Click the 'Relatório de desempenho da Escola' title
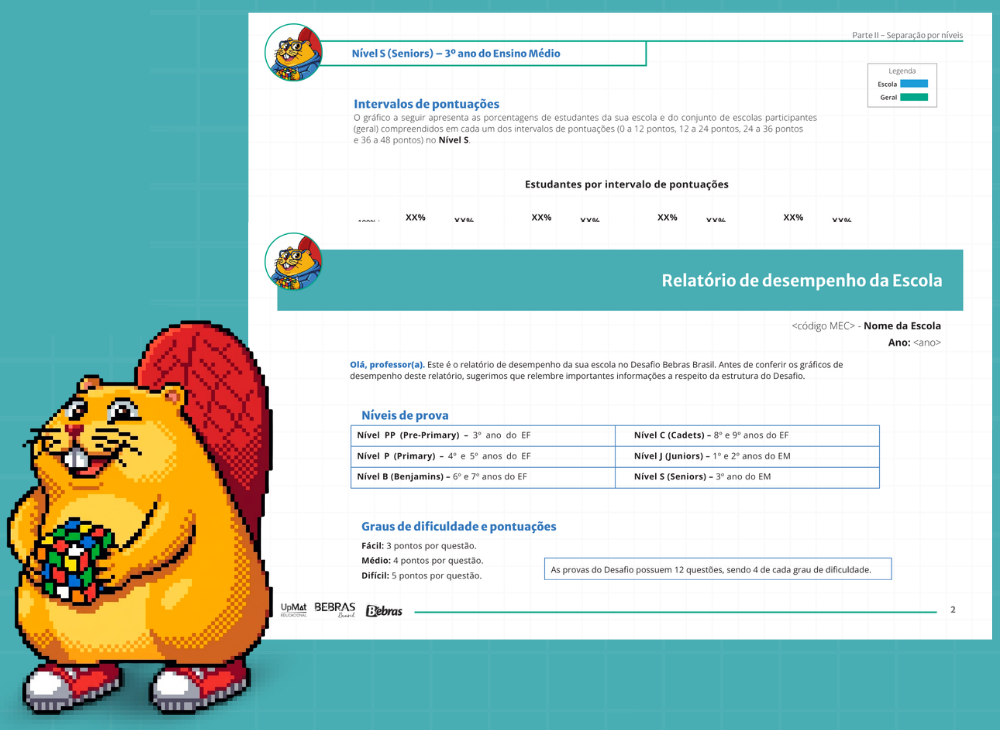This screenshot has height=730, width=1000. 802,281
